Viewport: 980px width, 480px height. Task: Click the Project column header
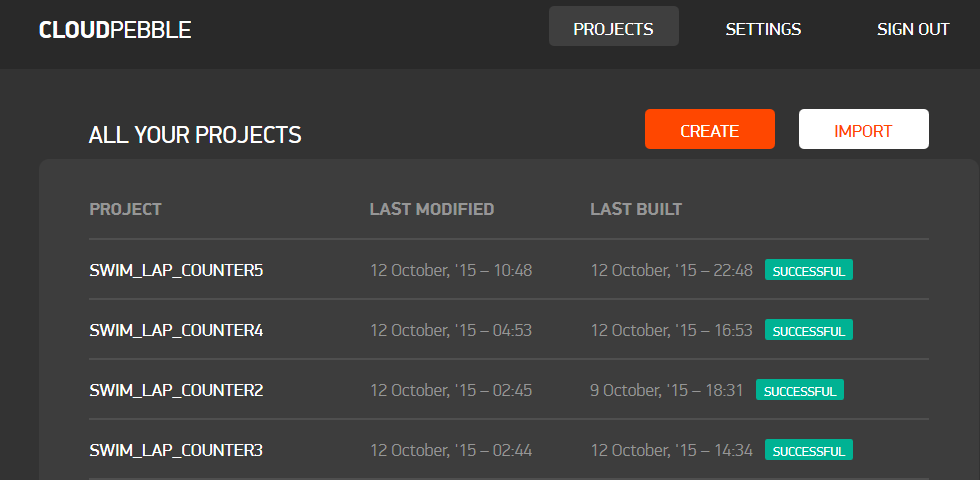pyautogui.click(x=126, y=209)
